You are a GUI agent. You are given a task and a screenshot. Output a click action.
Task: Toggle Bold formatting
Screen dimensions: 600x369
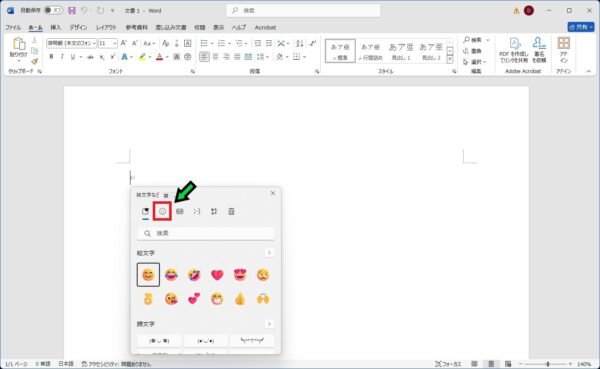[x=51, y=57]
